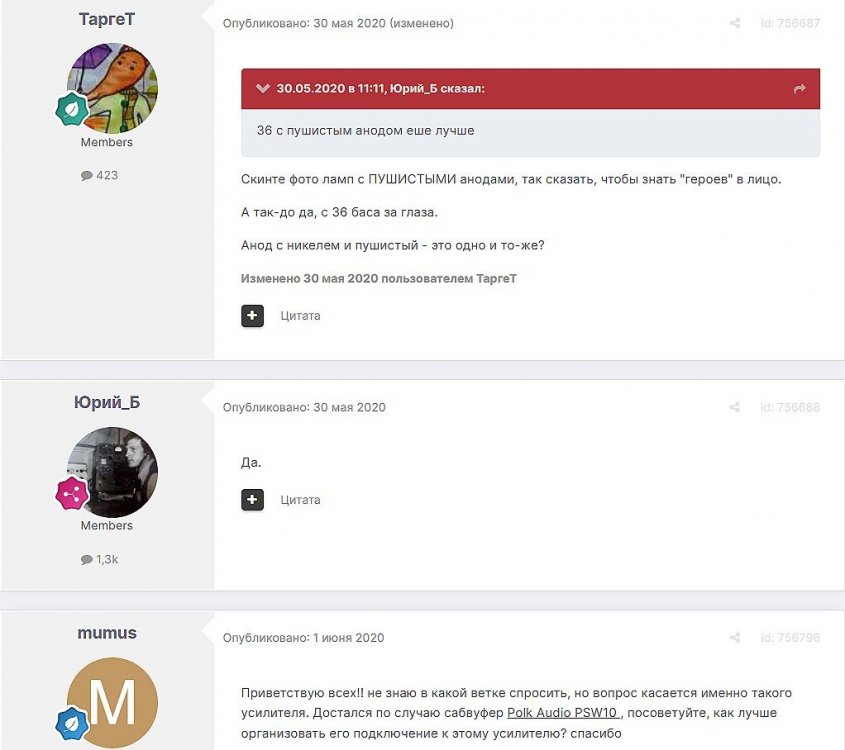The image size is (845, 750).
Task: Click the share icon on mumus's post
Action: pos(735,638)
